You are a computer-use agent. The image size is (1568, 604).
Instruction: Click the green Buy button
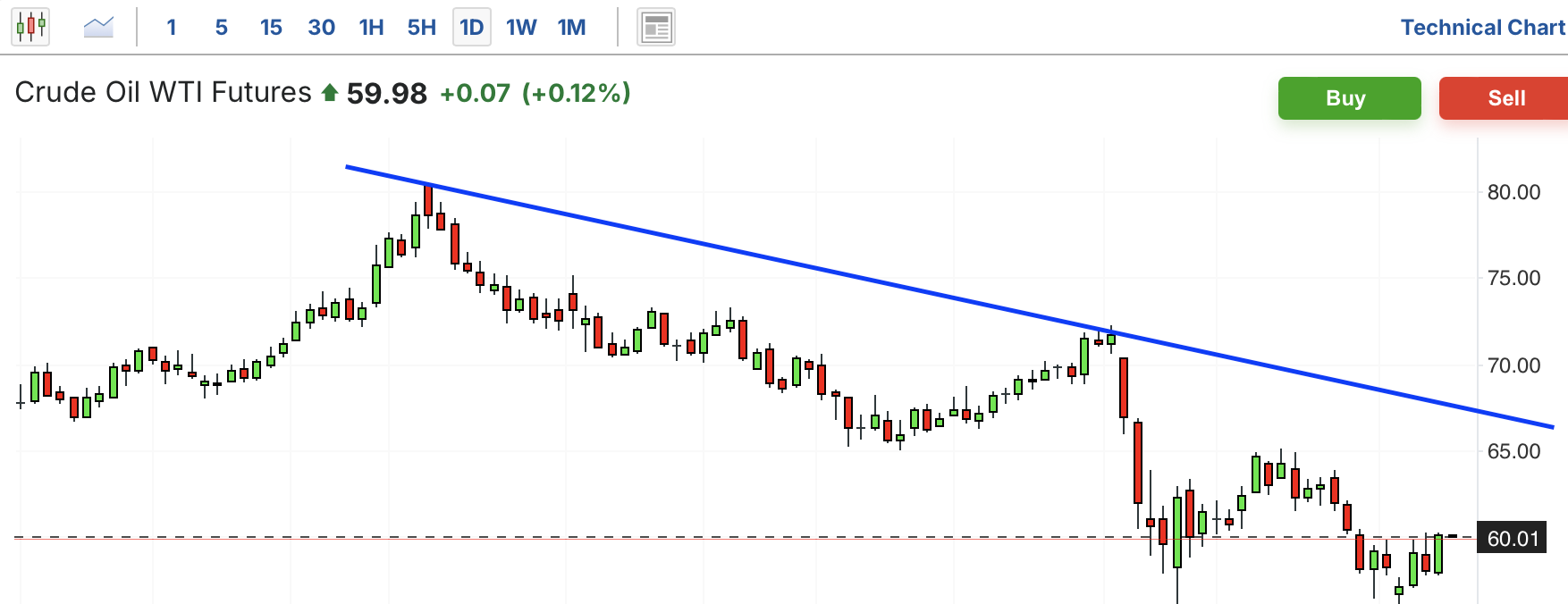click(1349, 98)
